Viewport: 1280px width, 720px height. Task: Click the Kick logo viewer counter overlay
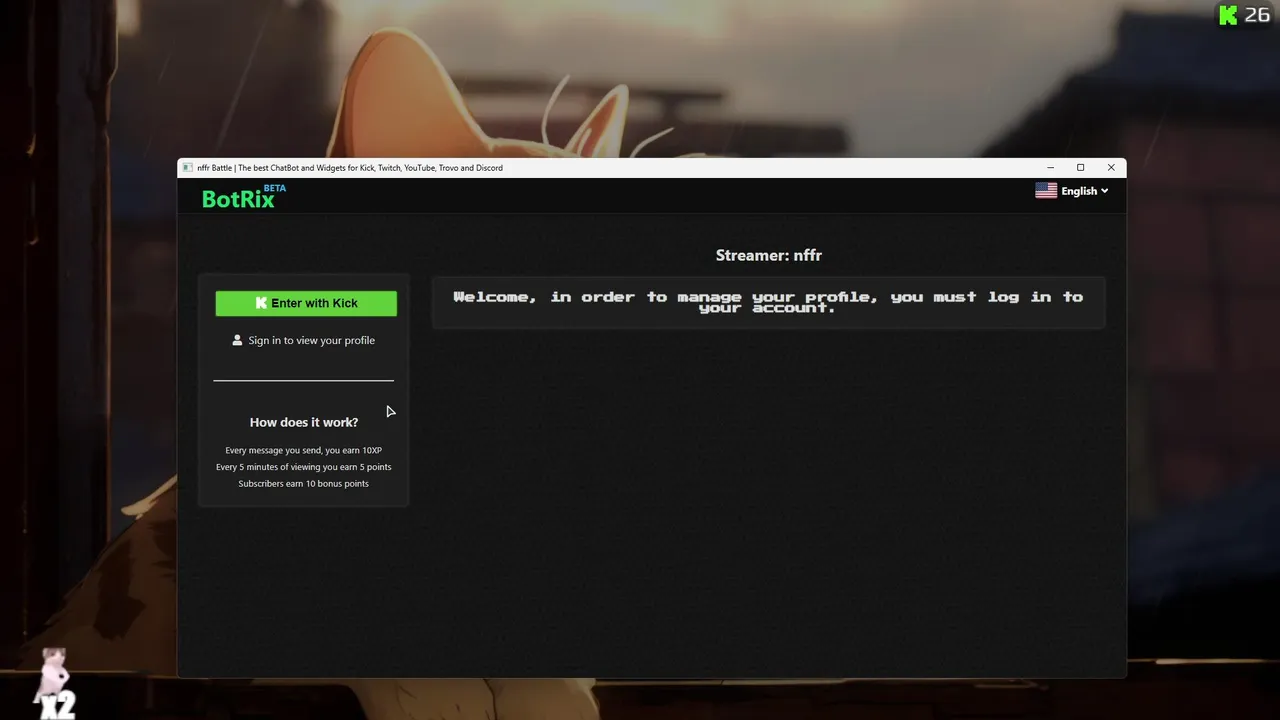(x=1243, y=15)
